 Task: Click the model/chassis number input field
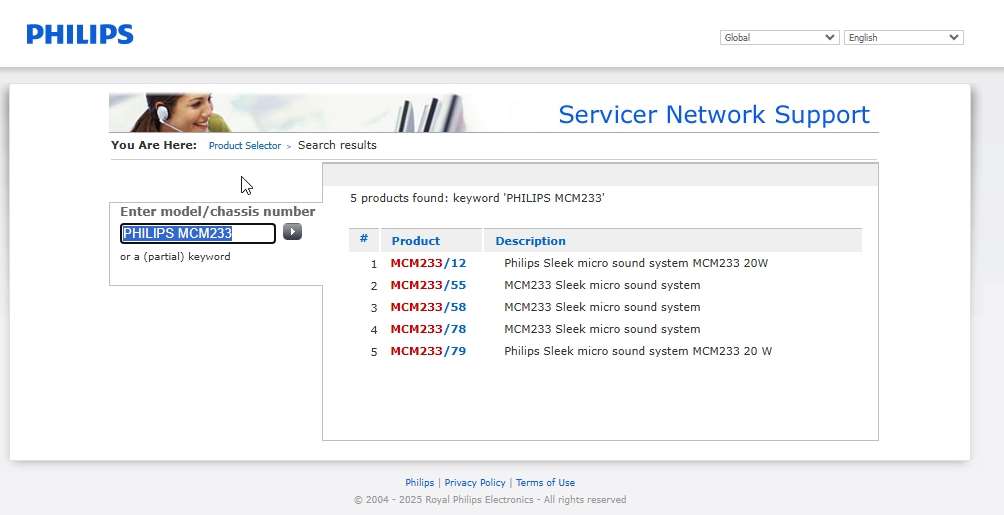point(198,233)
